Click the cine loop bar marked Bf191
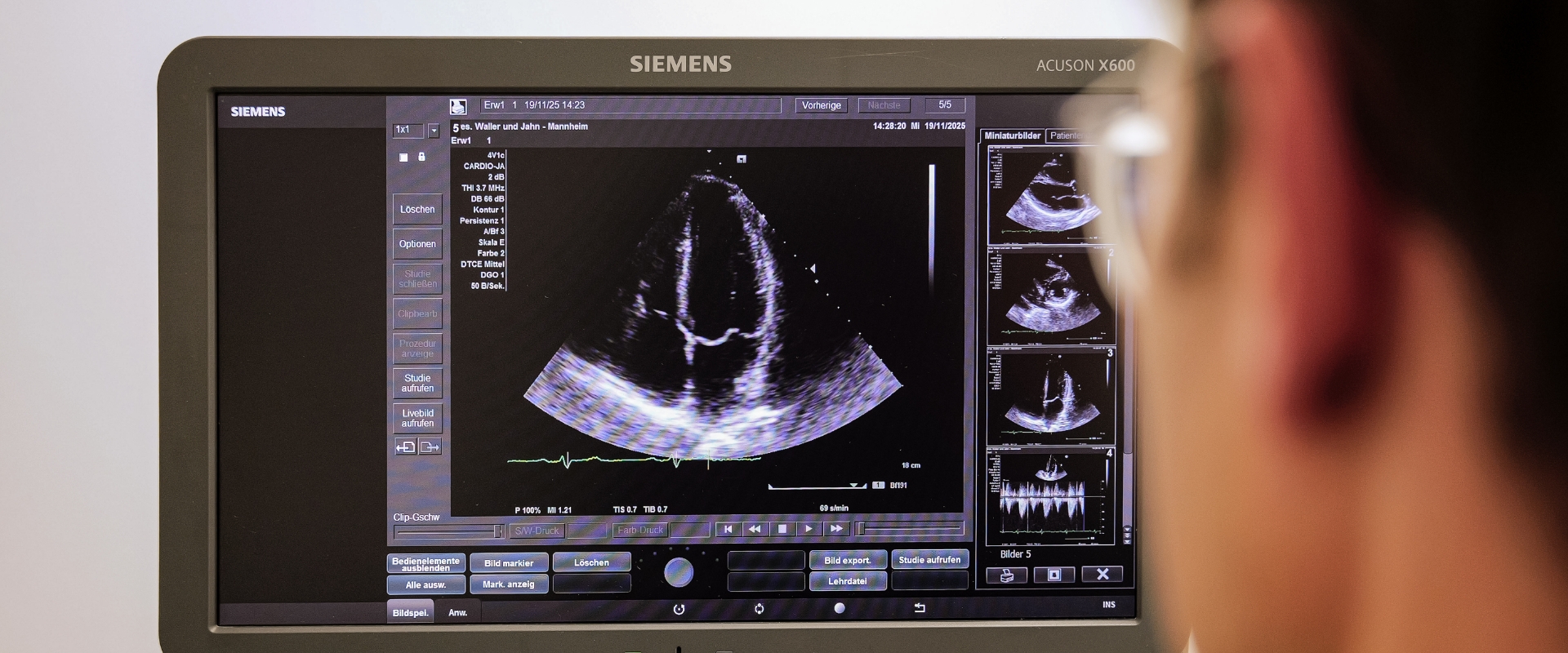The image size is (1568, 653). (817, 486)
